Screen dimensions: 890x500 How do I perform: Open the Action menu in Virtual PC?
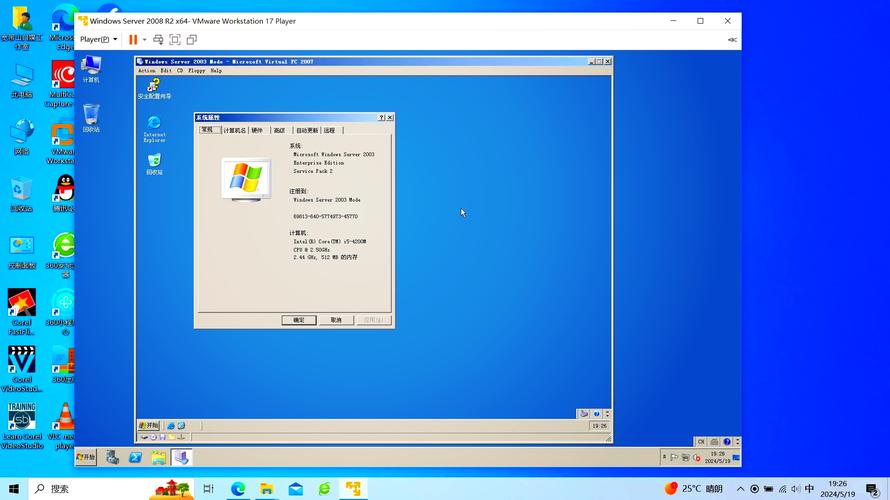click(147, 71)
